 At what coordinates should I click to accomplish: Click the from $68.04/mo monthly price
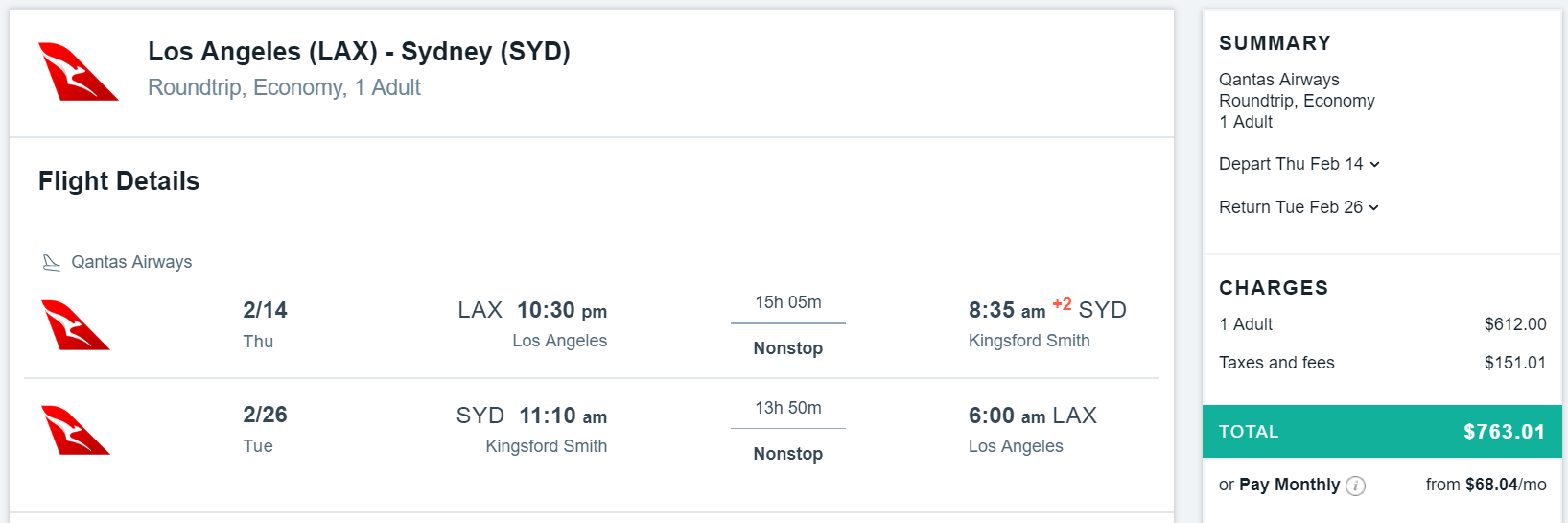1486,485
